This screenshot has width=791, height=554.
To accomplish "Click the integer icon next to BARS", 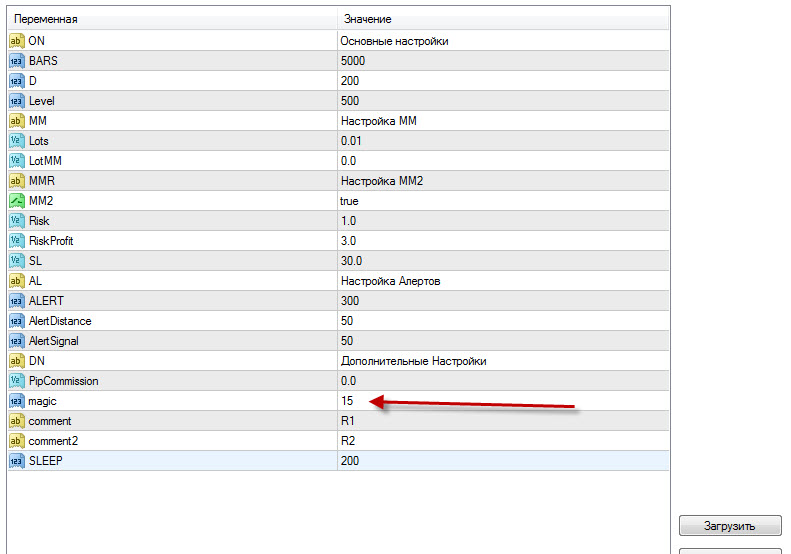I will coord(16,61).
